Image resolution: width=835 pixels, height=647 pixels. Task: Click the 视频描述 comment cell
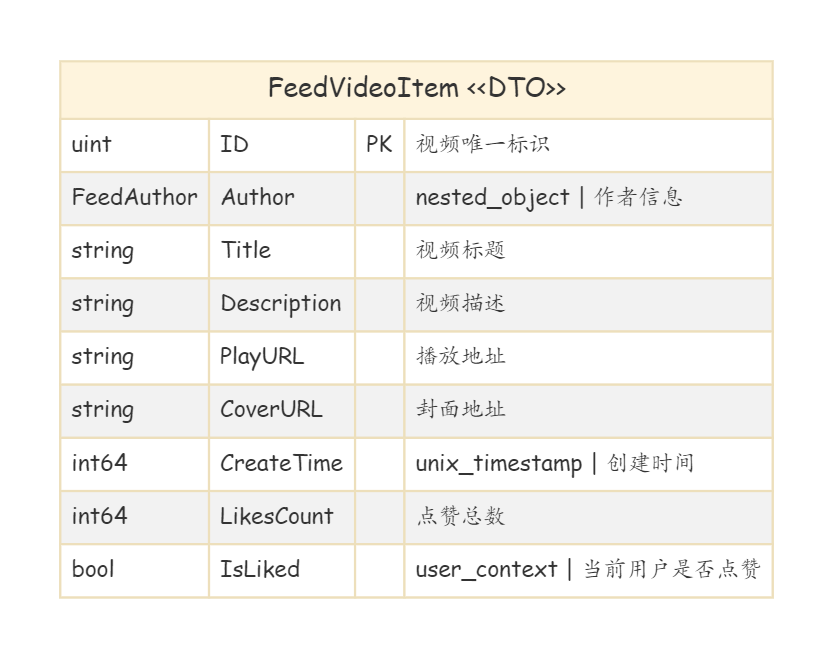click(x=588, y=305)
